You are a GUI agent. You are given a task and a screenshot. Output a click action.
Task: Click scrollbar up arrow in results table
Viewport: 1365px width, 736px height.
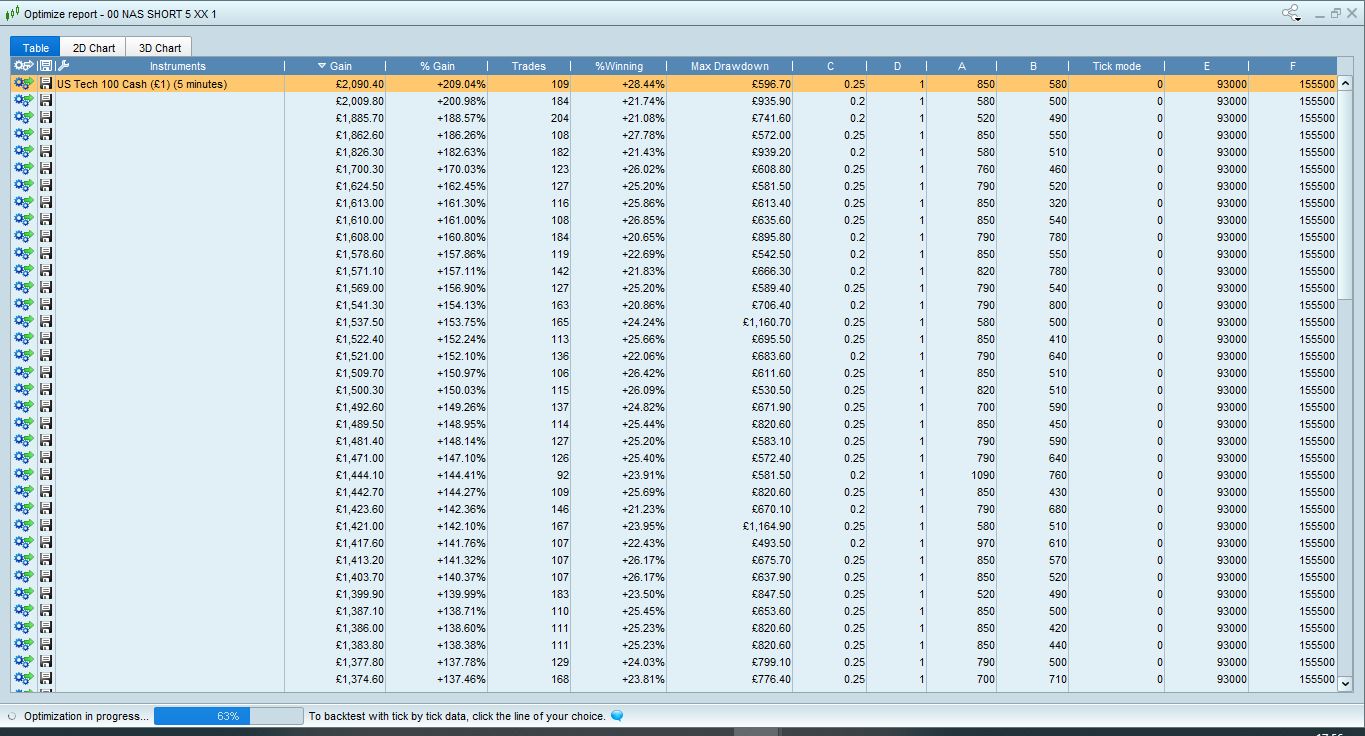[x=1345, y=83]
